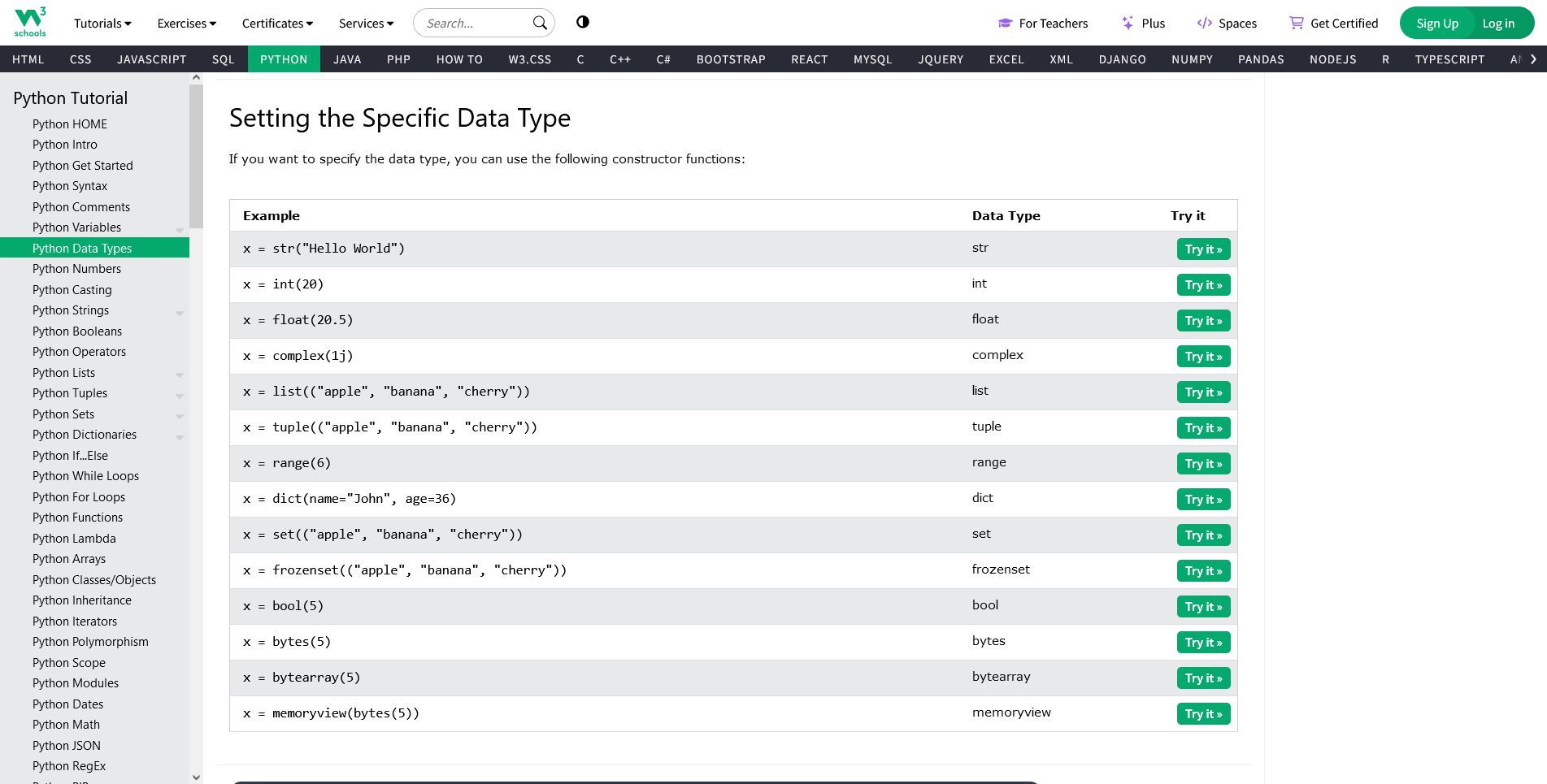Open Python RegEx sidebar link

69,766
